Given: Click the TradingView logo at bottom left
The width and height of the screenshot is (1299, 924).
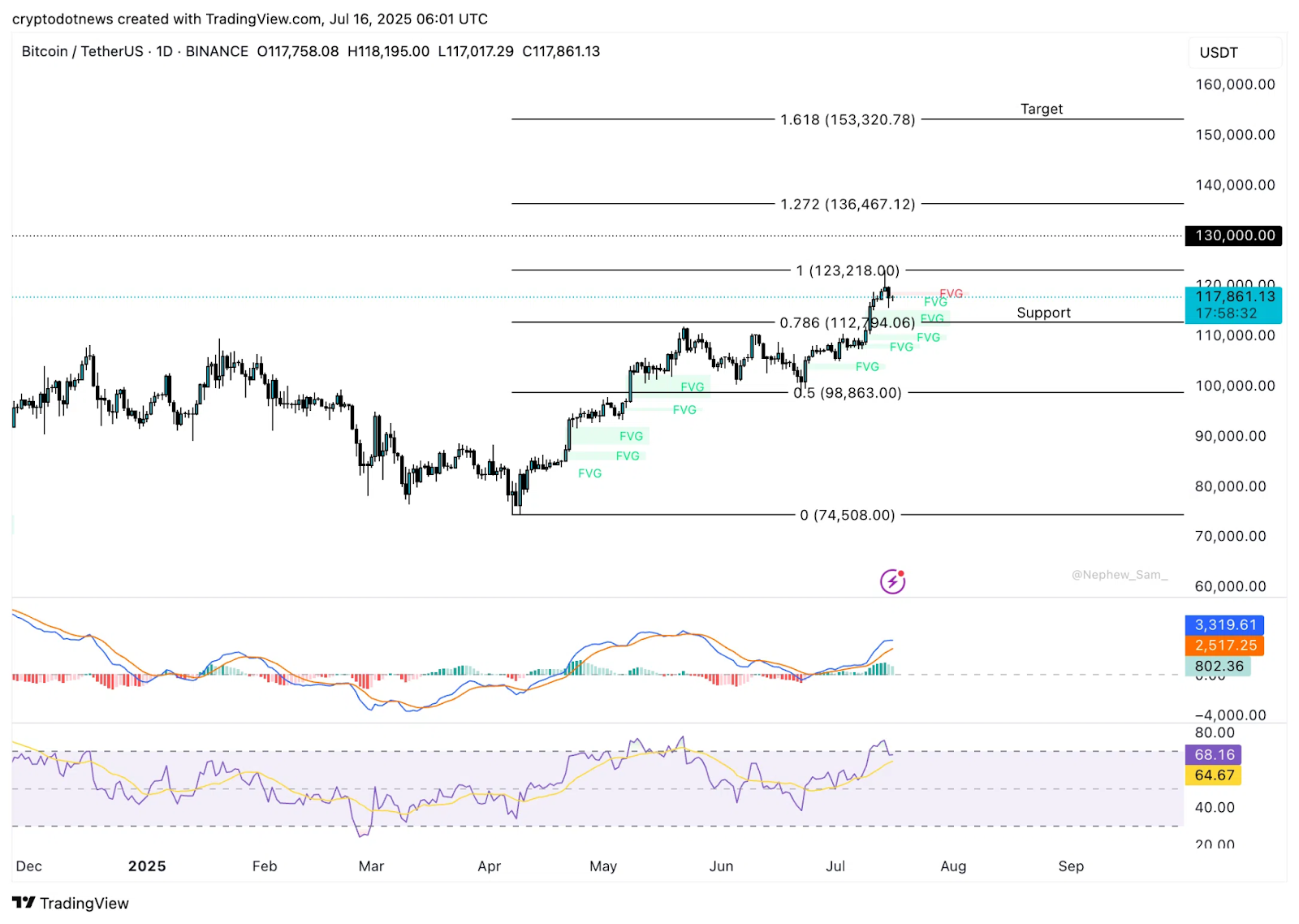Looking at the screenshot, I should pyautogui.click(x=71, y=903).
